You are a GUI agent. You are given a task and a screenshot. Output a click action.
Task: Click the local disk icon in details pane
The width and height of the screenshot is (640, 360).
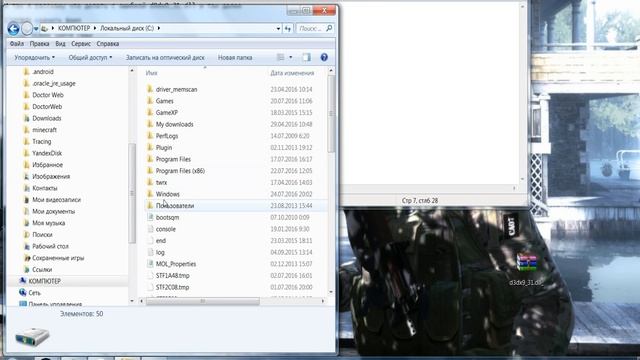coord(32,336)
